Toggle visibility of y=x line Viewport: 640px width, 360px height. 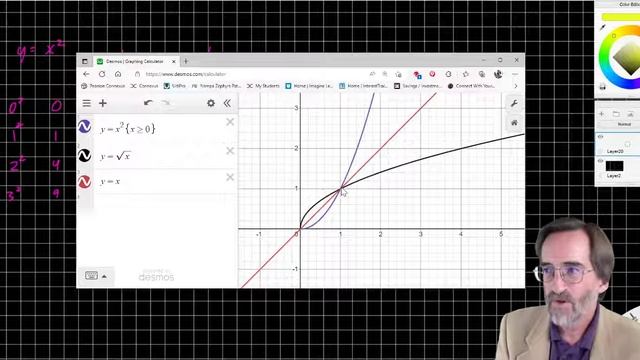tap(84, 181)
